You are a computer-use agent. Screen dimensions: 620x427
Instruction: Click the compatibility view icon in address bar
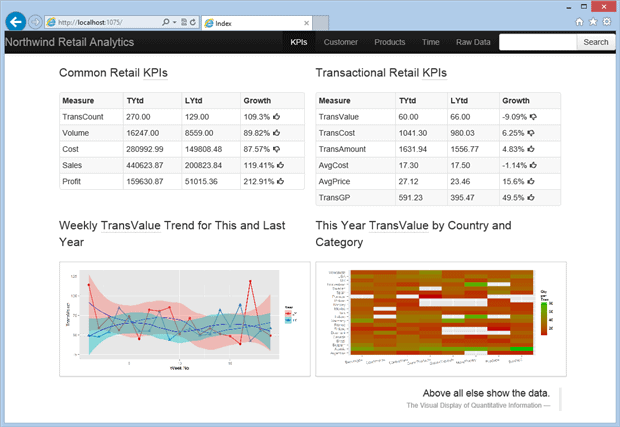(x=184, y=22)
